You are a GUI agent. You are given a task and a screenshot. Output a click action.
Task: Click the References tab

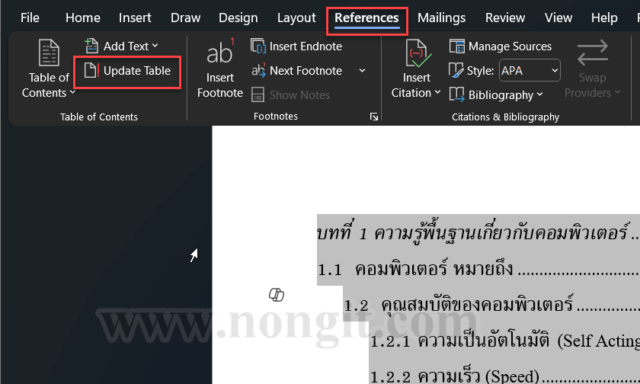367,18
